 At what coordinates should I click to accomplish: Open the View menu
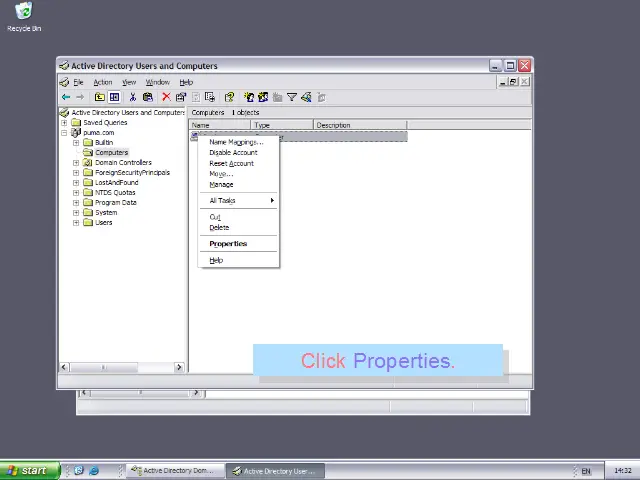(x=129, y=82)
